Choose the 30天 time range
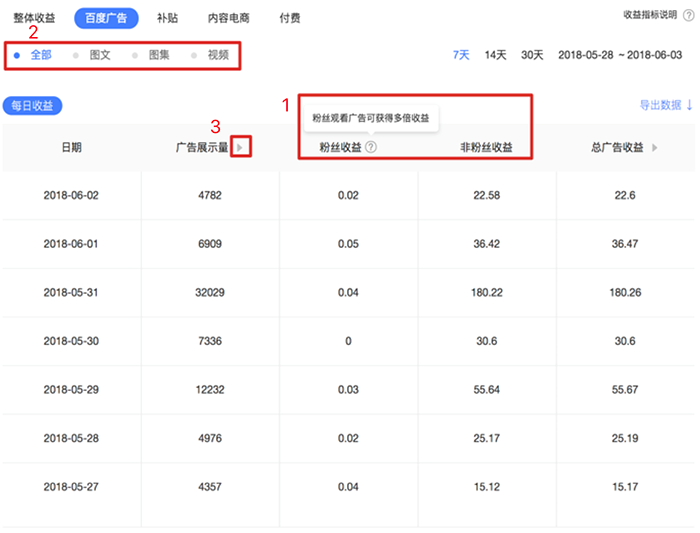Screen dimensions: 700x533 (532, 55)
